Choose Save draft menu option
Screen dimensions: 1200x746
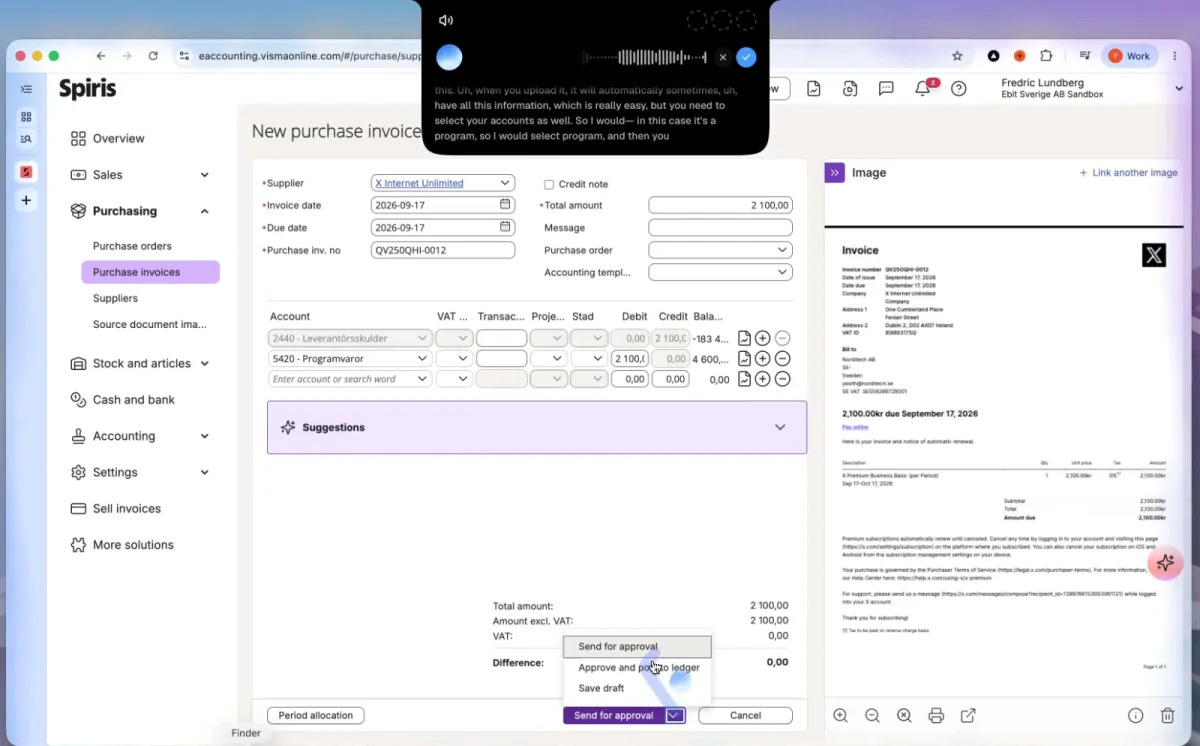pos(637,688)
